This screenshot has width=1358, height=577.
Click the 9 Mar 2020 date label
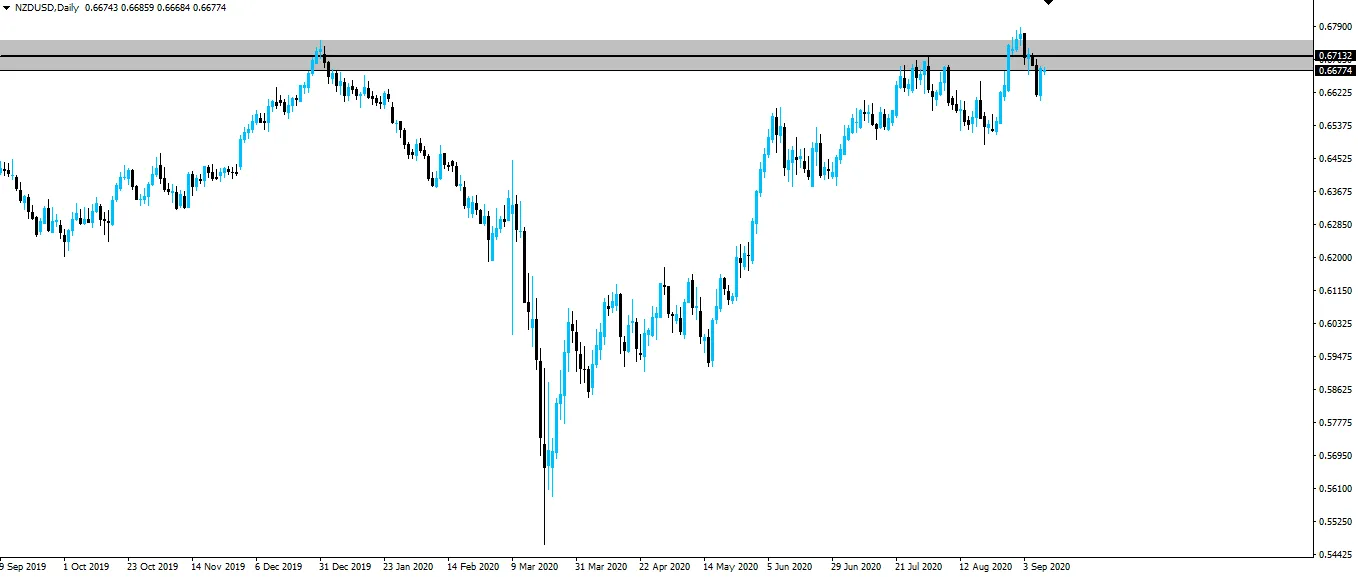[x=535, y=566]
